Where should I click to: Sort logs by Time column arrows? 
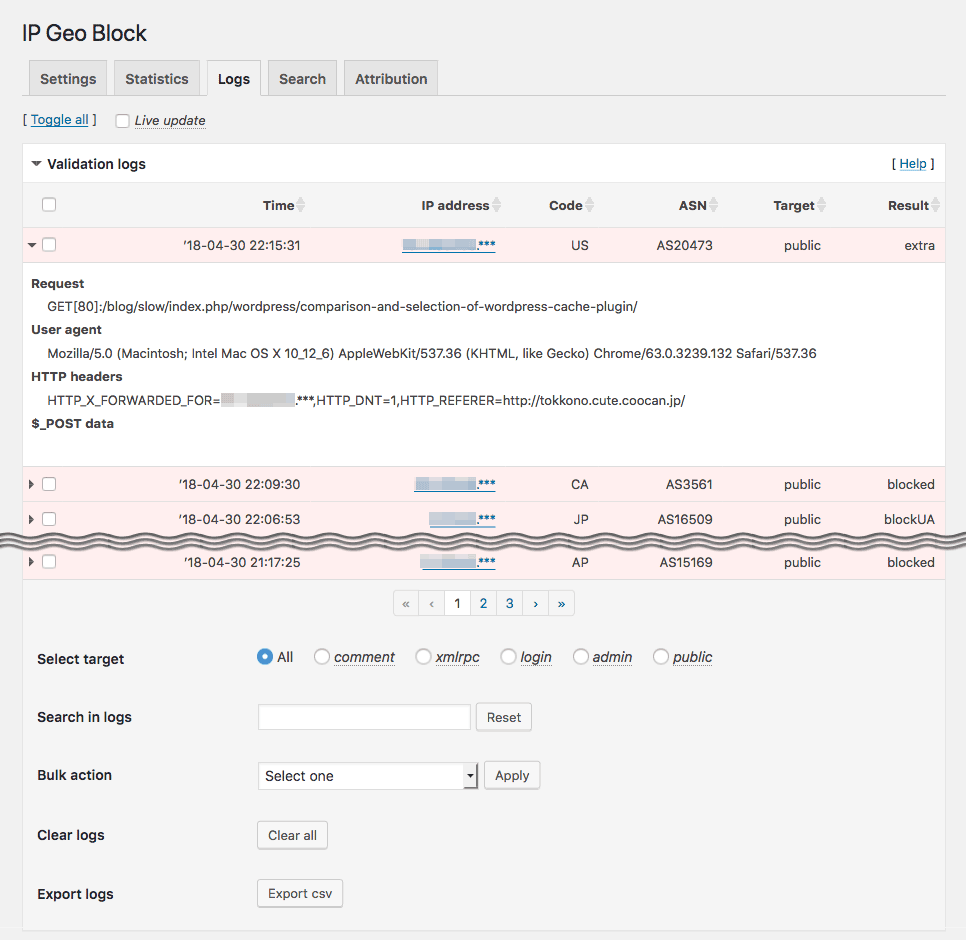[x=301, y=205]
